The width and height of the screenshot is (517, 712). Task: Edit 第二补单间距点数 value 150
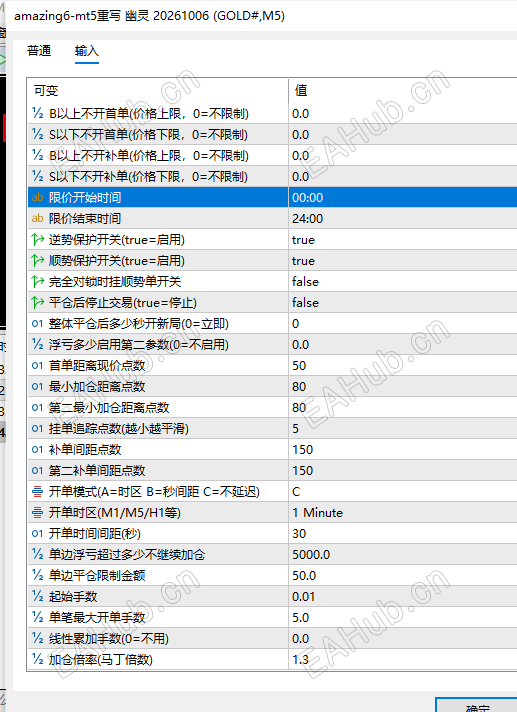point(403,470)
